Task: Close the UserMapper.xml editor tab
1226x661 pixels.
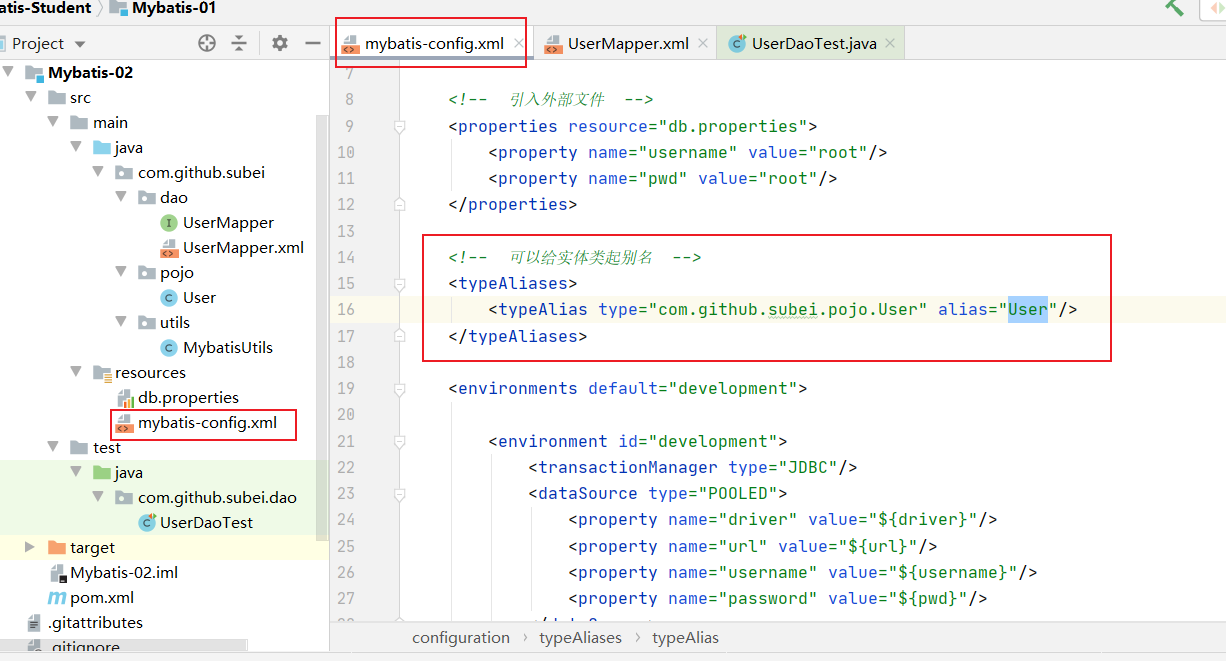Action: click(x=703, y=43)
